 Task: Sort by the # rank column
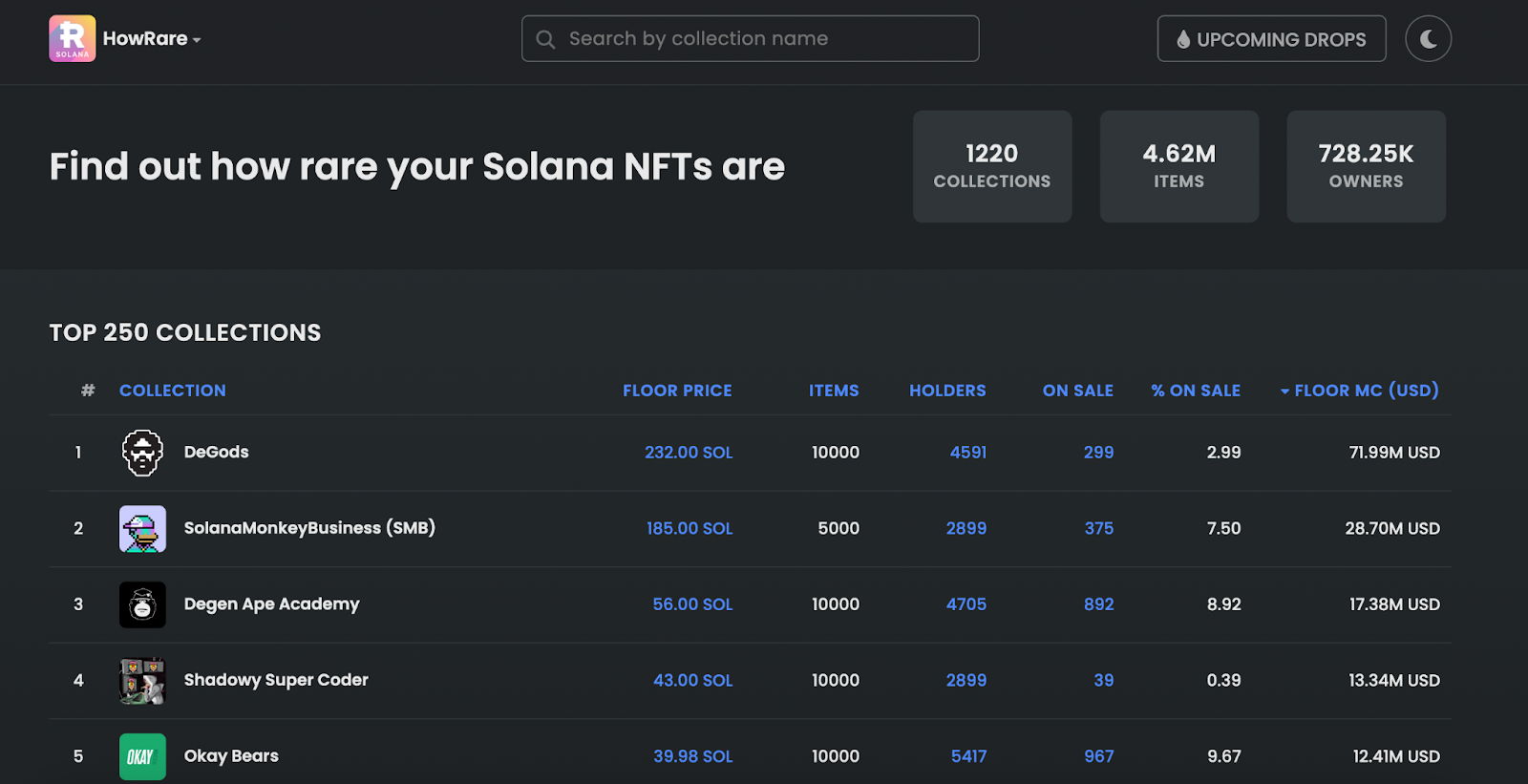click(x=88, y=391)
